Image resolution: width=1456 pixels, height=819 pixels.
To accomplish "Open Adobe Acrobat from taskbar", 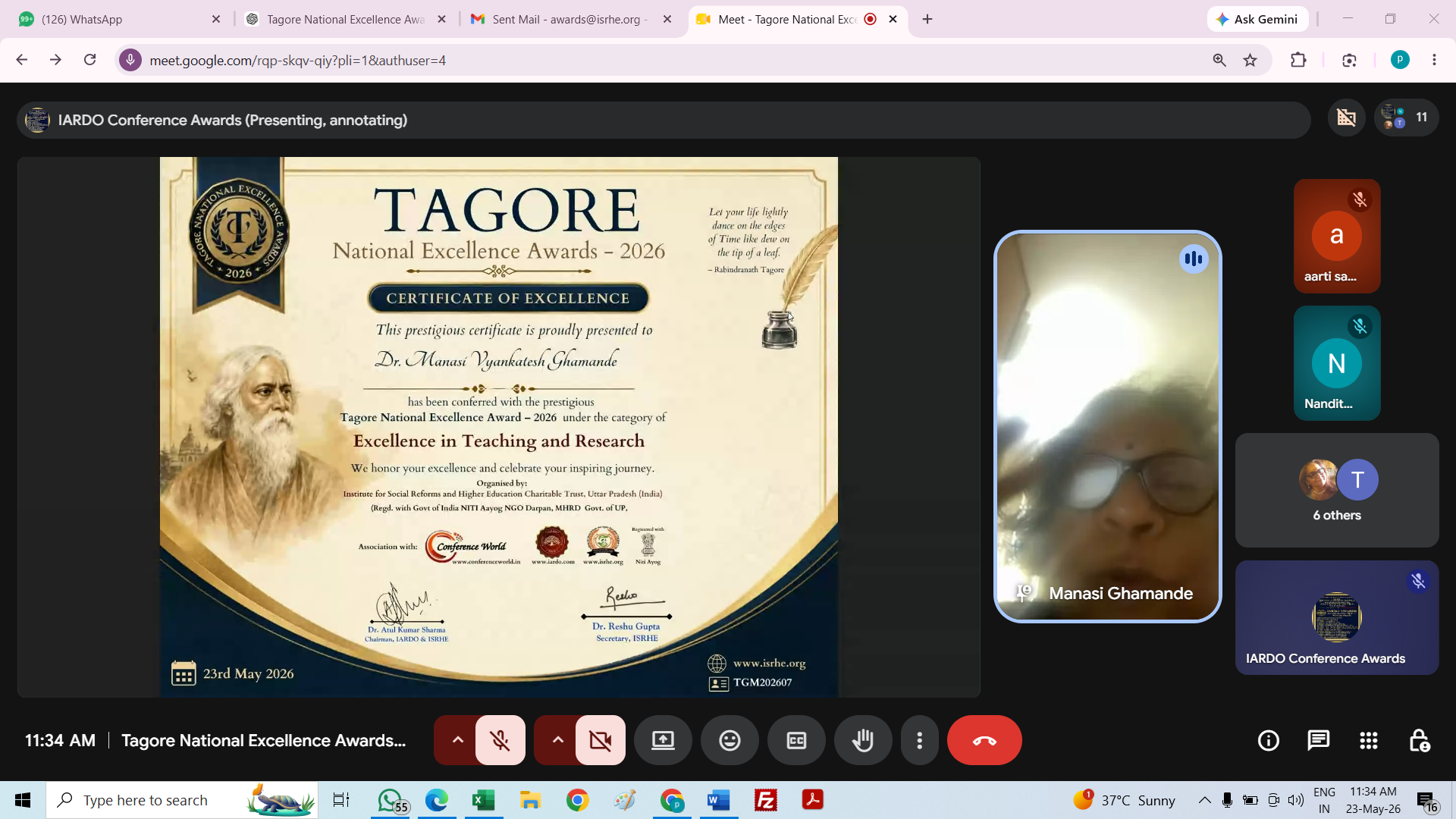I will pyautogui.click(x=813, y=800).
